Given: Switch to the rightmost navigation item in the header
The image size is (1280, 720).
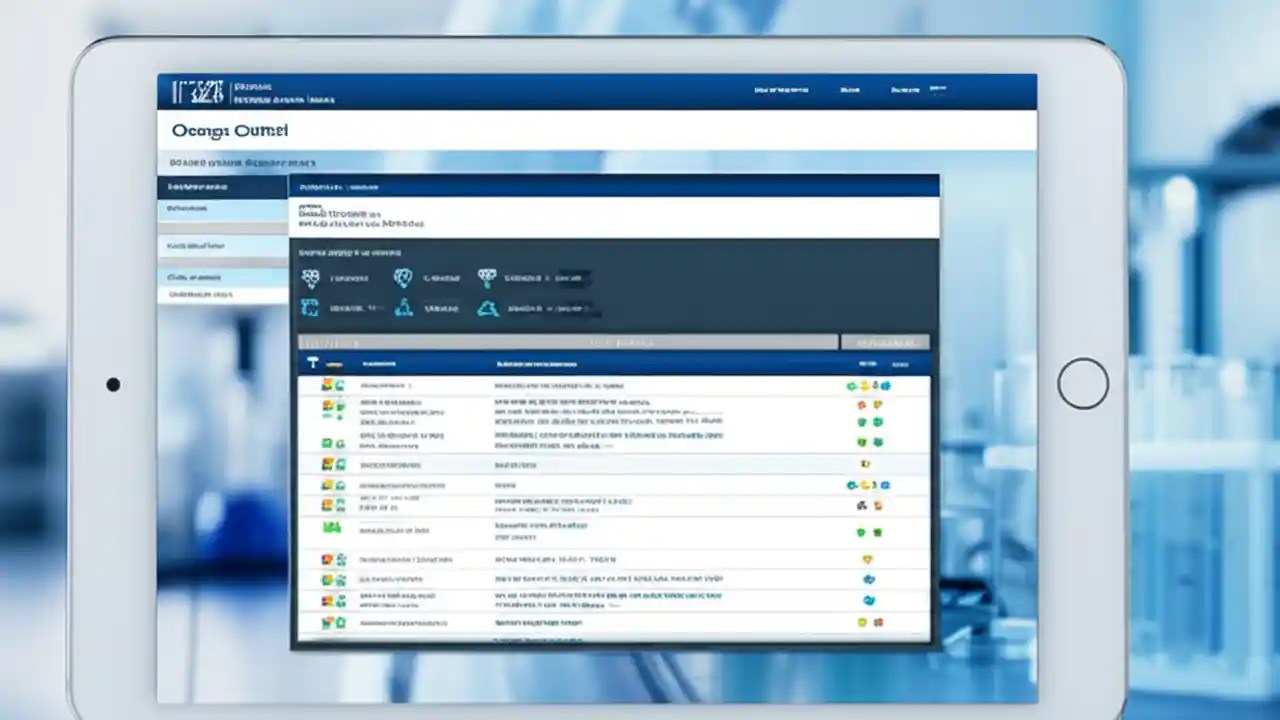Looking at the screenshot, I should coord(938,89).
